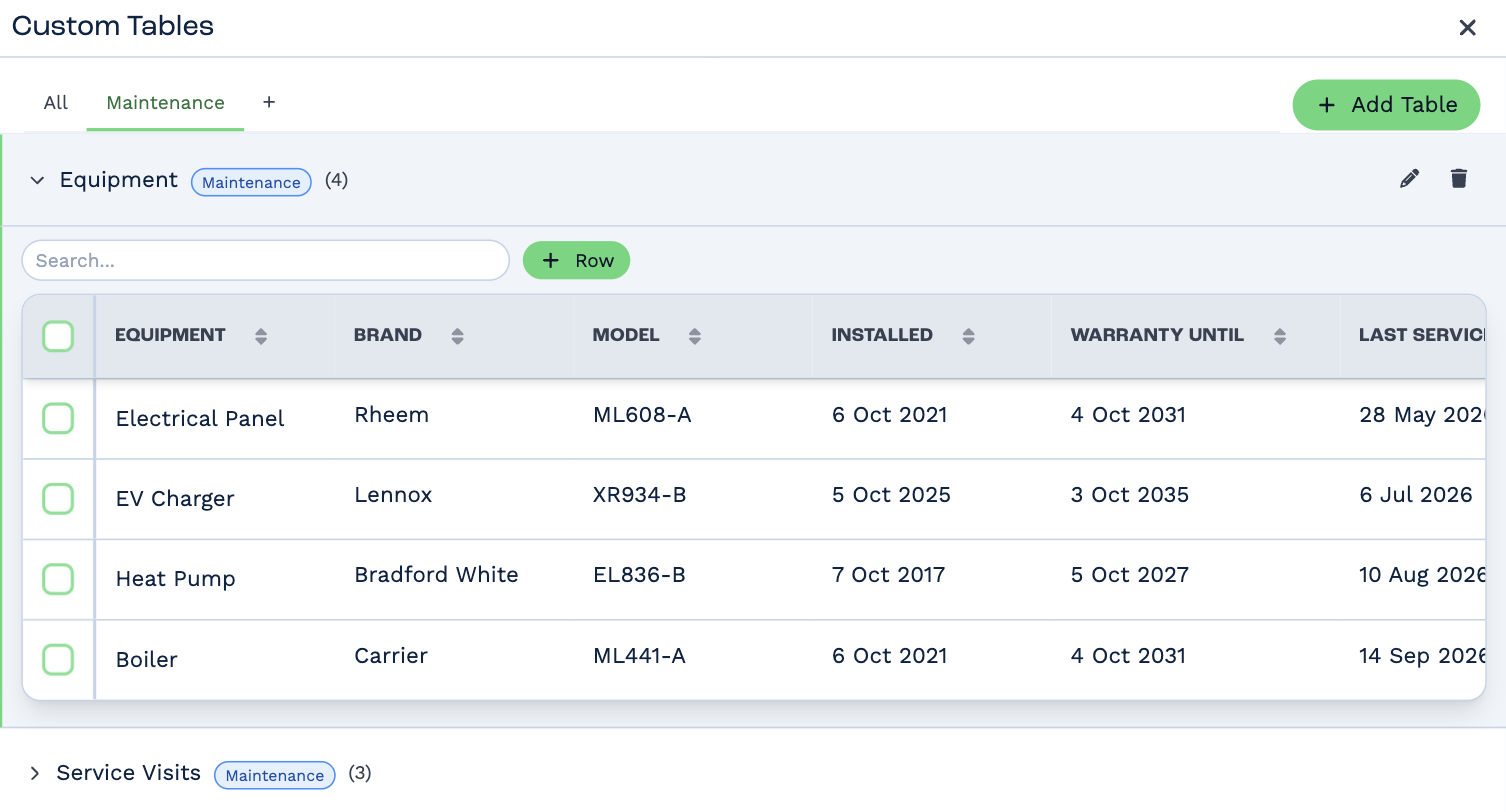The width and height of the screenshot is (1506, 812).
Task: Edit the Equipment table with the pencil icon
Action: [x=1410, y=179]
